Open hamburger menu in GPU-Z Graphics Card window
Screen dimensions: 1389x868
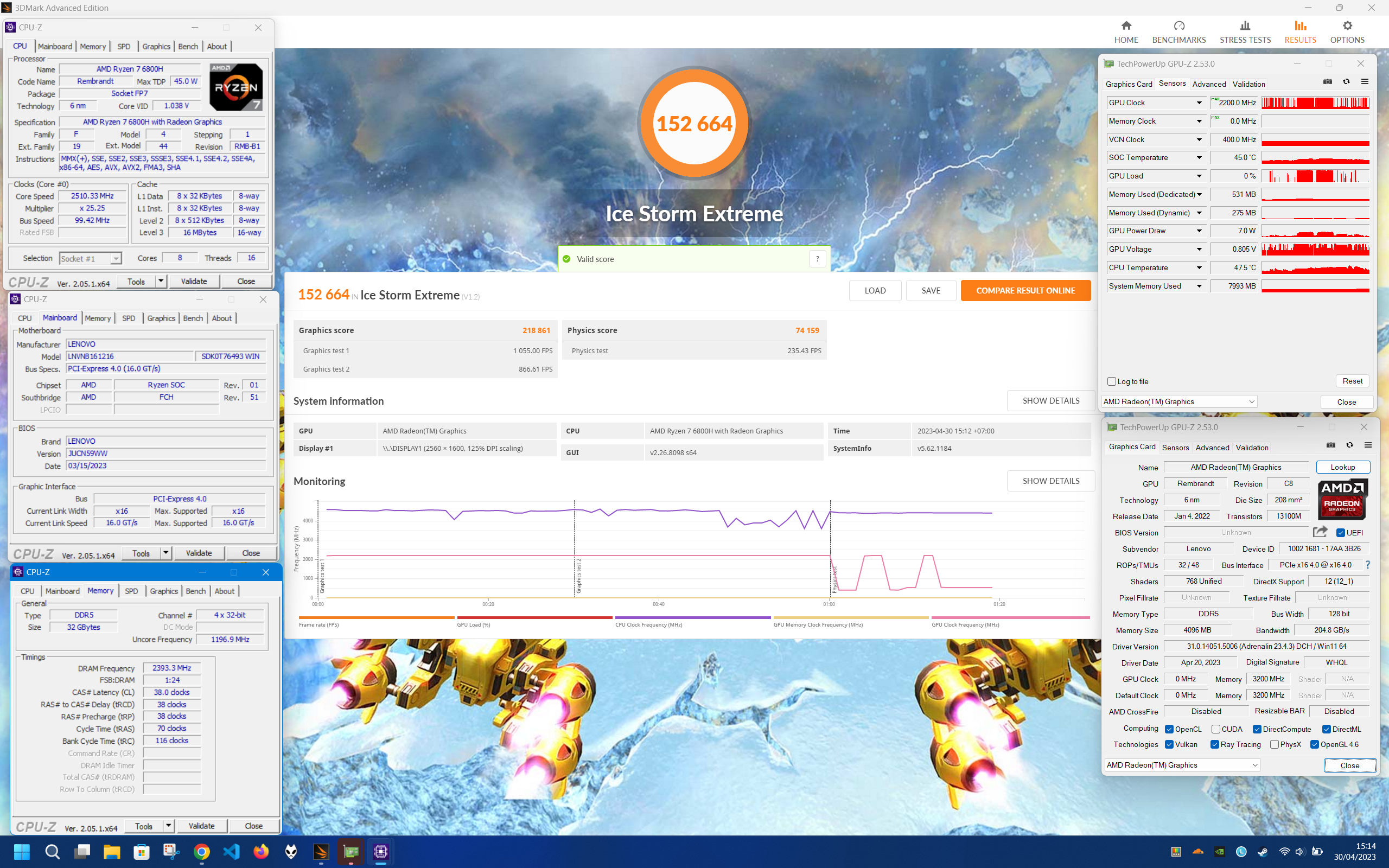click(x=1368, y=445)
